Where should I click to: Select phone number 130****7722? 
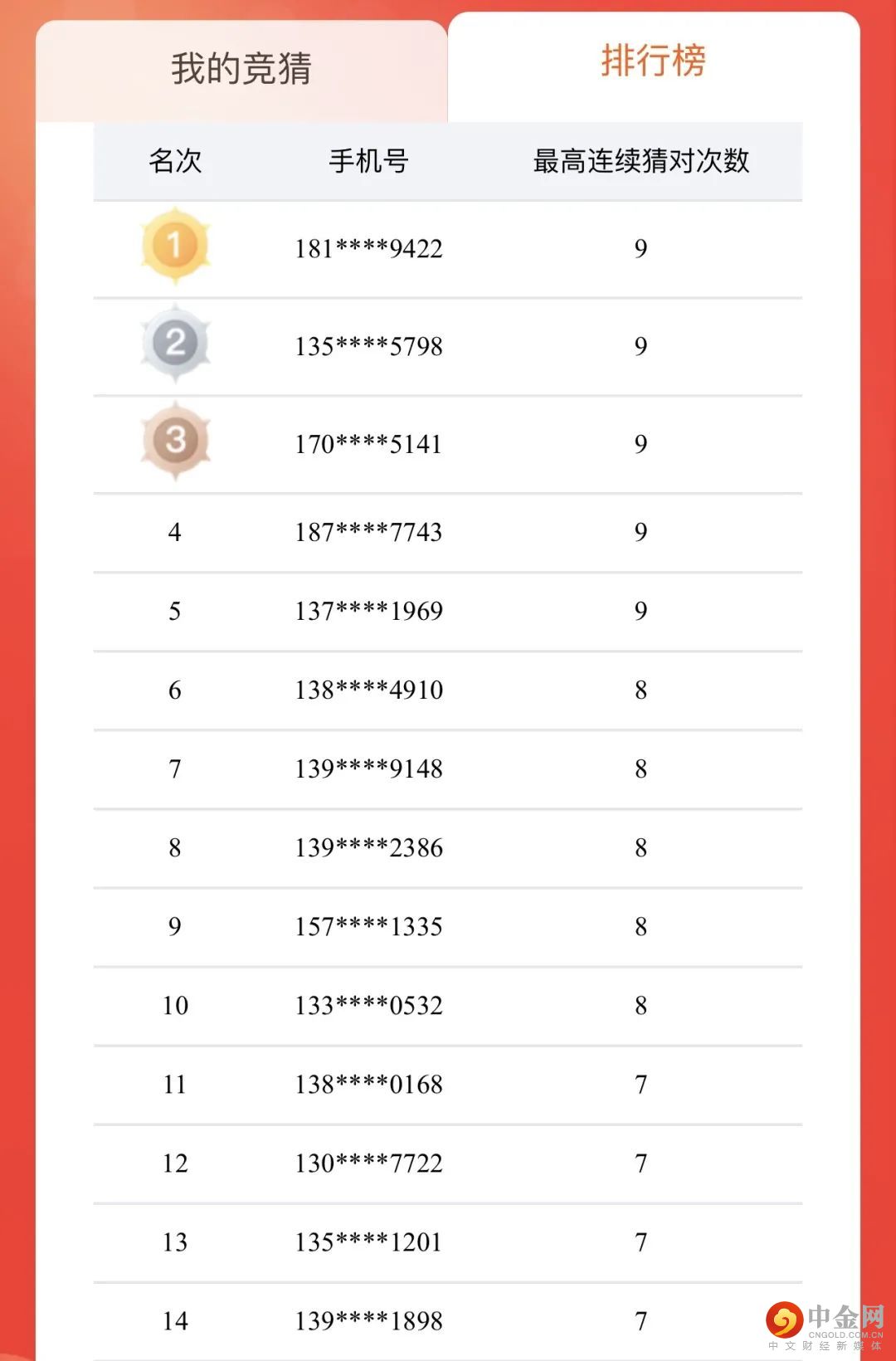coord(368,1163)
